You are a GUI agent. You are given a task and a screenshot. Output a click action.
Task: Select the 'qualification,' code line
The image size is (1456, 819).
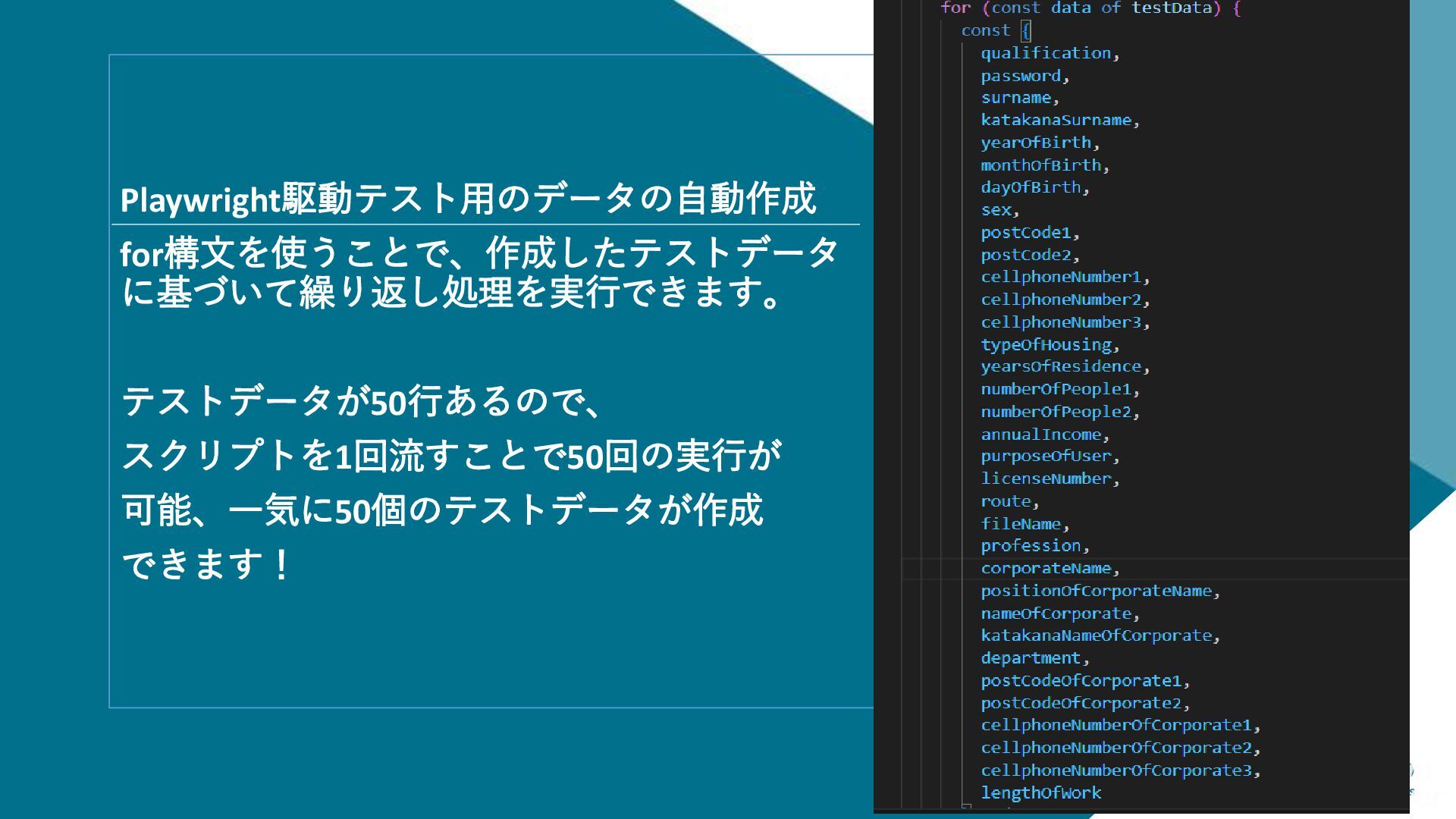1050,53
